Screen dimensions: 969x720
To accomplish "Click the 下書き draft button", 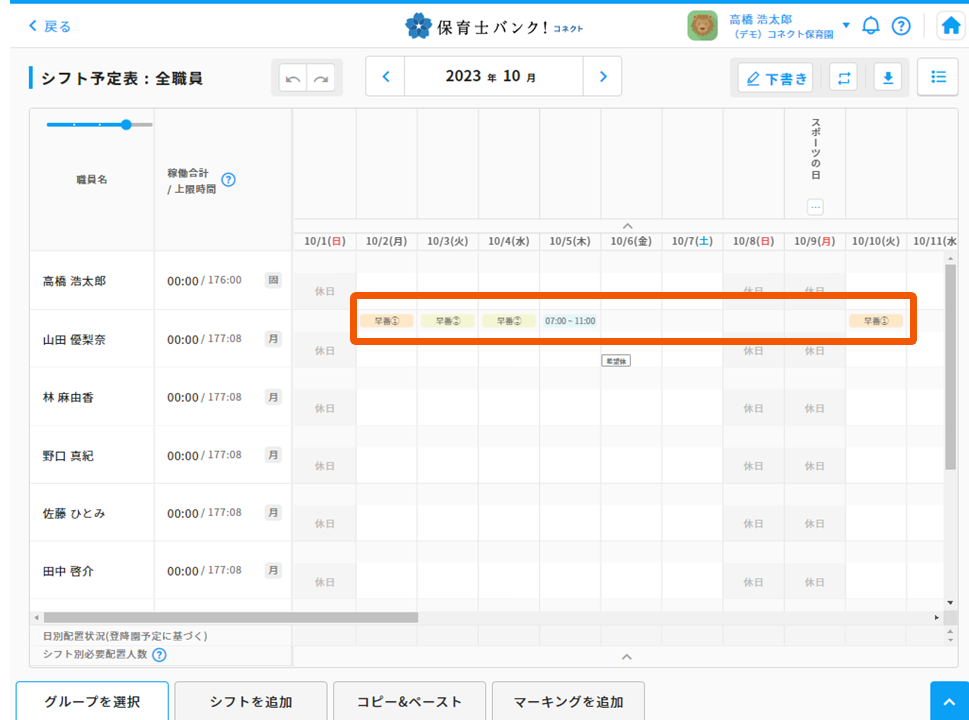I will point(775,78).
